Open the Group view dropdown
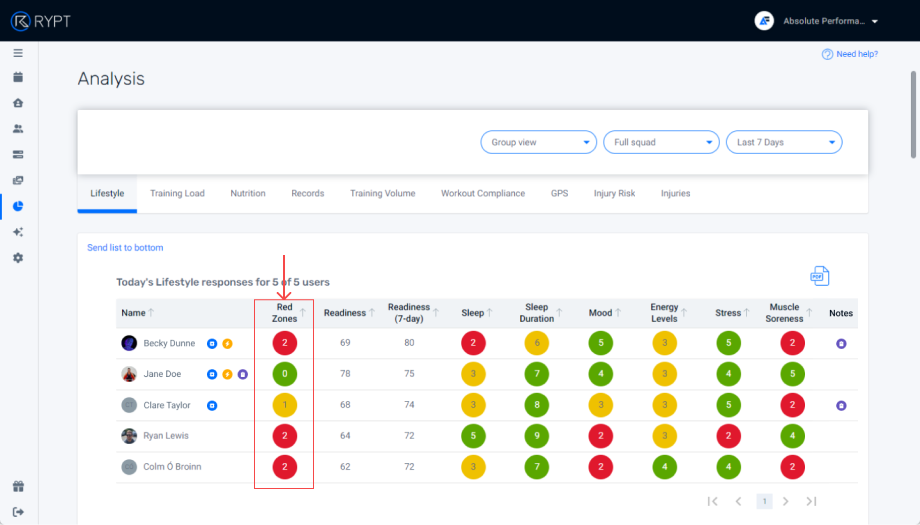The height and width of the screenshot is (525, 920). pyautogui.click(x=539, y=142)
